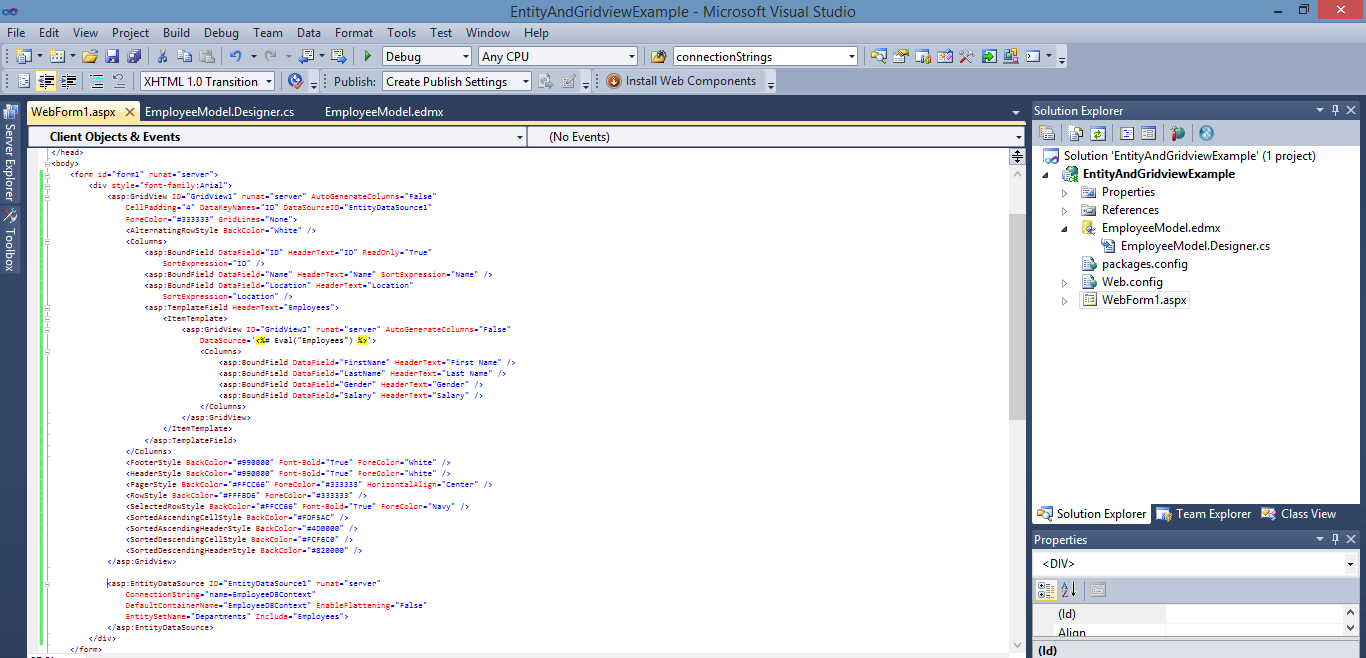
Task: Switch to the EmployeeModel.Designer.cs tab
Action: click(219, 112)
